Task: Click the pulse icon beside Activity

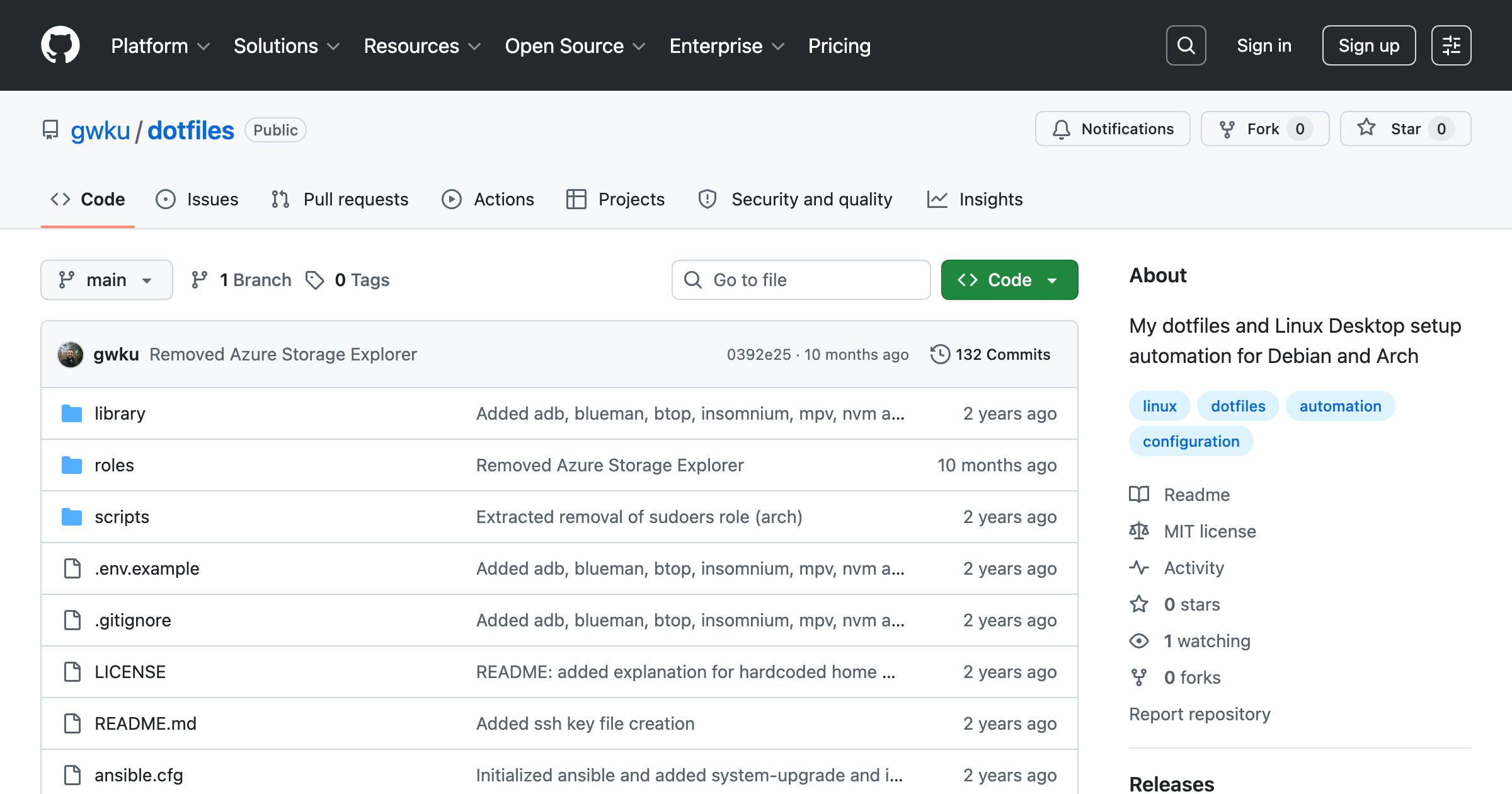Action: (1139, 568)
